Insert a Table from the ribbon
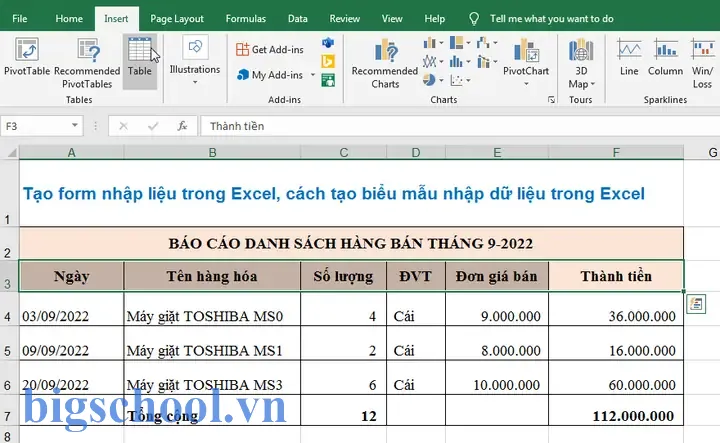 [x=140, y=62]
